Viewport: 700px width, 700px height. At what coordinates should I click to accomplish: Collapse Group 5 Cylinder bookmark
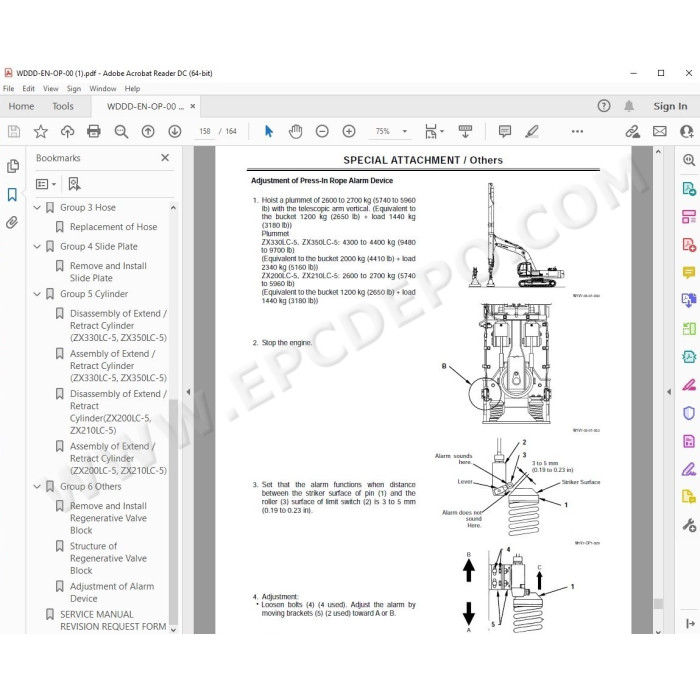coord(38,294)
